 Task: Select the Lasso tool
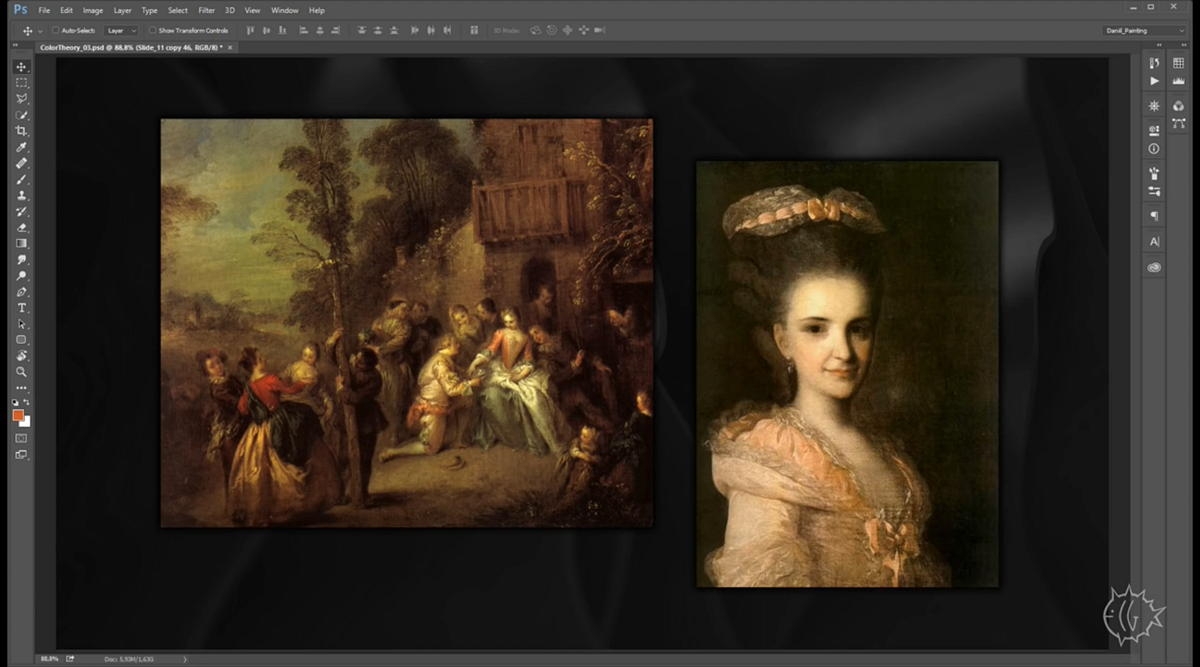(21, 98)
